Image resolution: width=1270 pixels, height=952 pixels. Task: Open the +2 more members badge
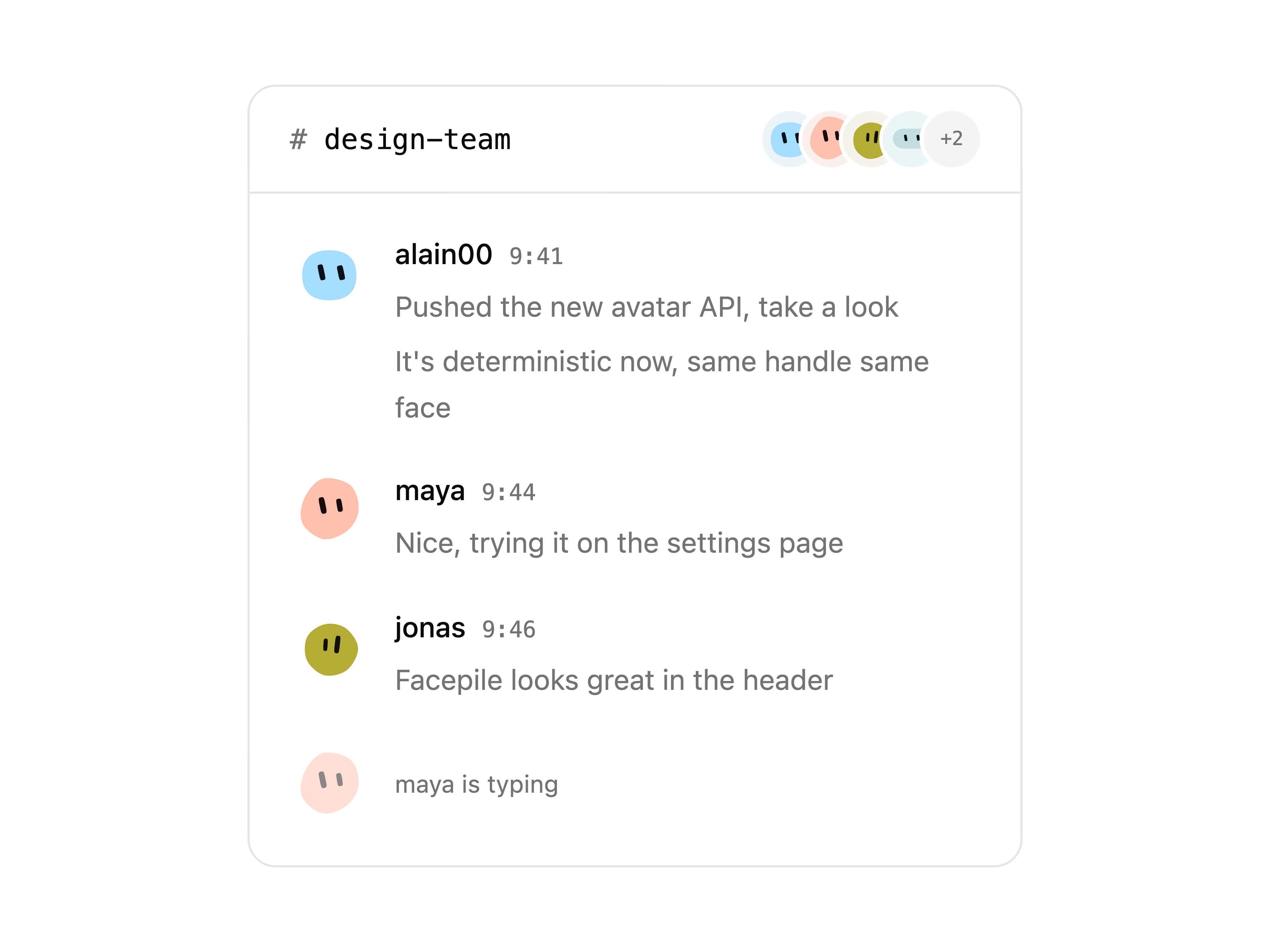click(952, 139)
